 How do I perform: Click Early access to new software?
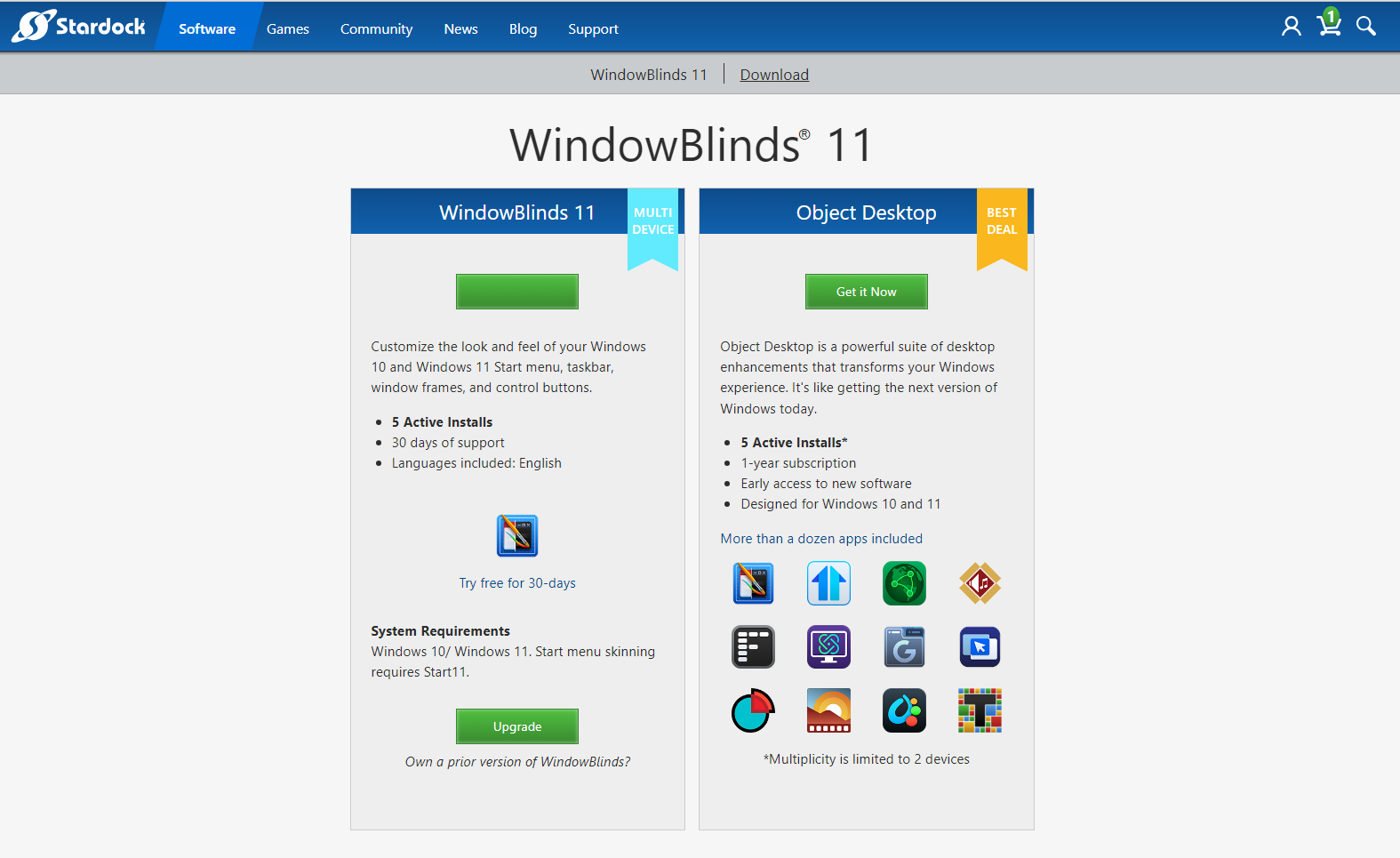coord(827,484)
